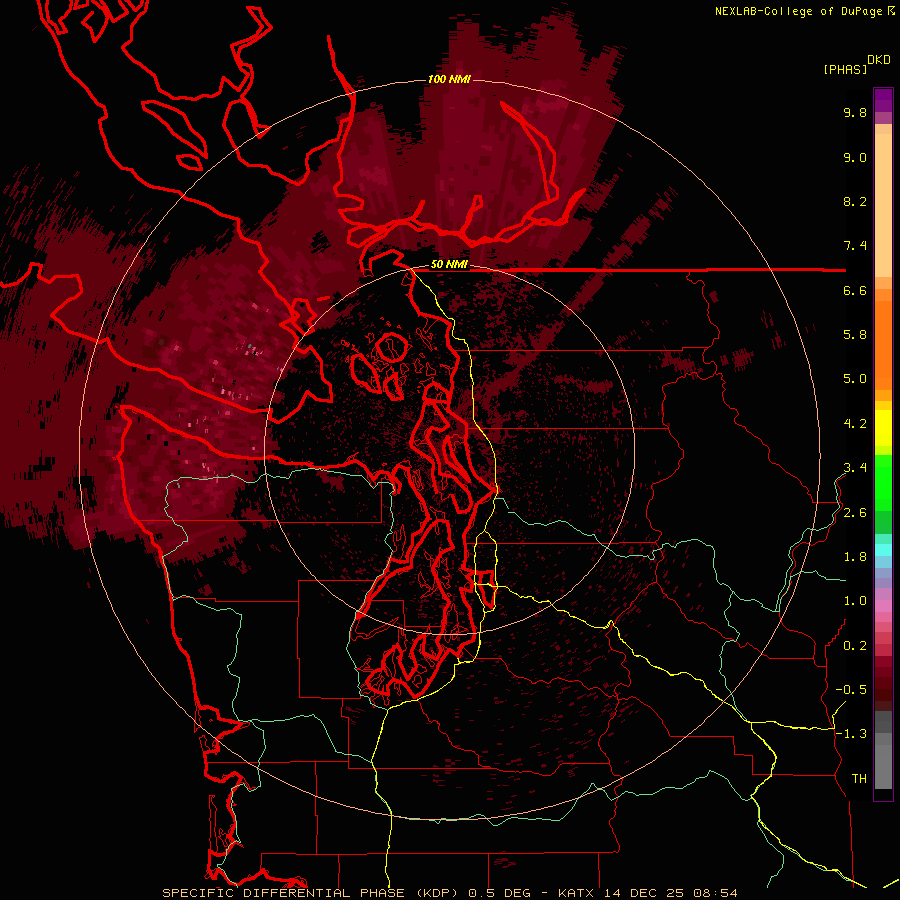
Task: Select the 8.2 legend value
Action: 855,201
